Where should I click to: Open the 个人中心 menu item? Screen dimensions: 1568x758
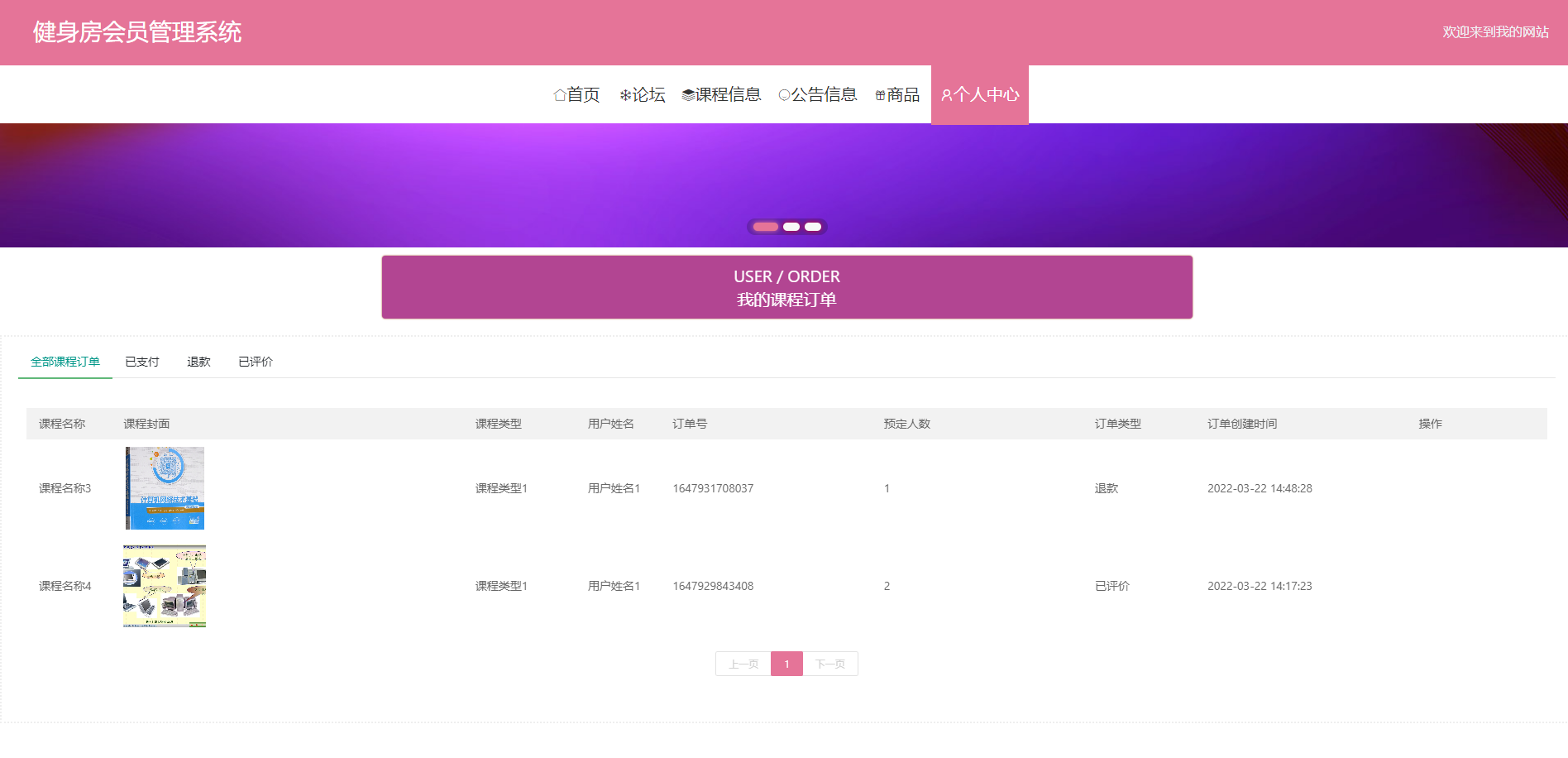(x=980, y=95)
